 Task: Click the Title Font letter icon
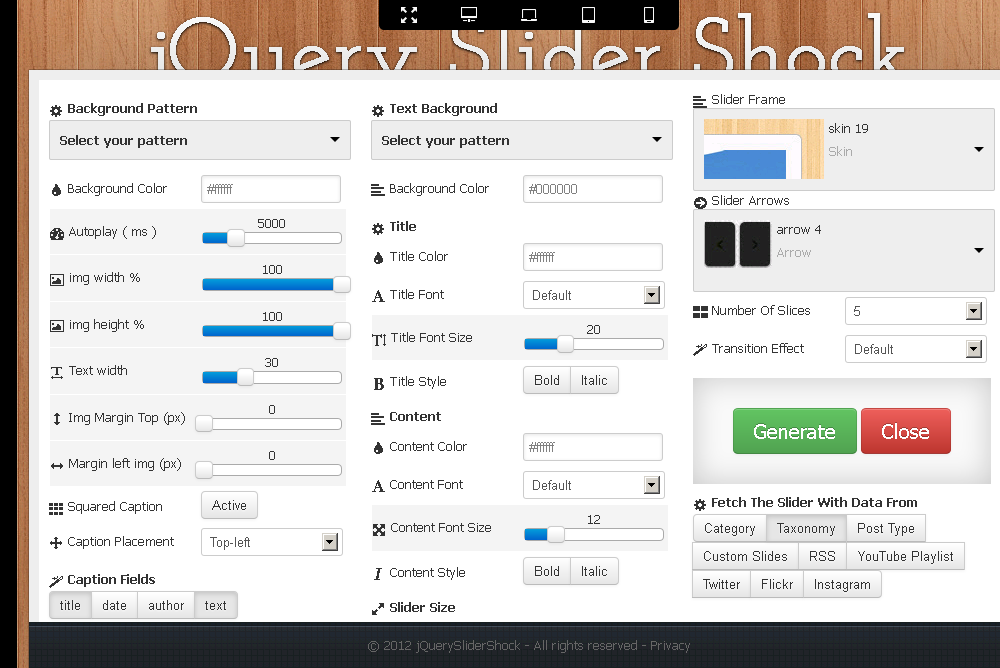tap(378, 296)
